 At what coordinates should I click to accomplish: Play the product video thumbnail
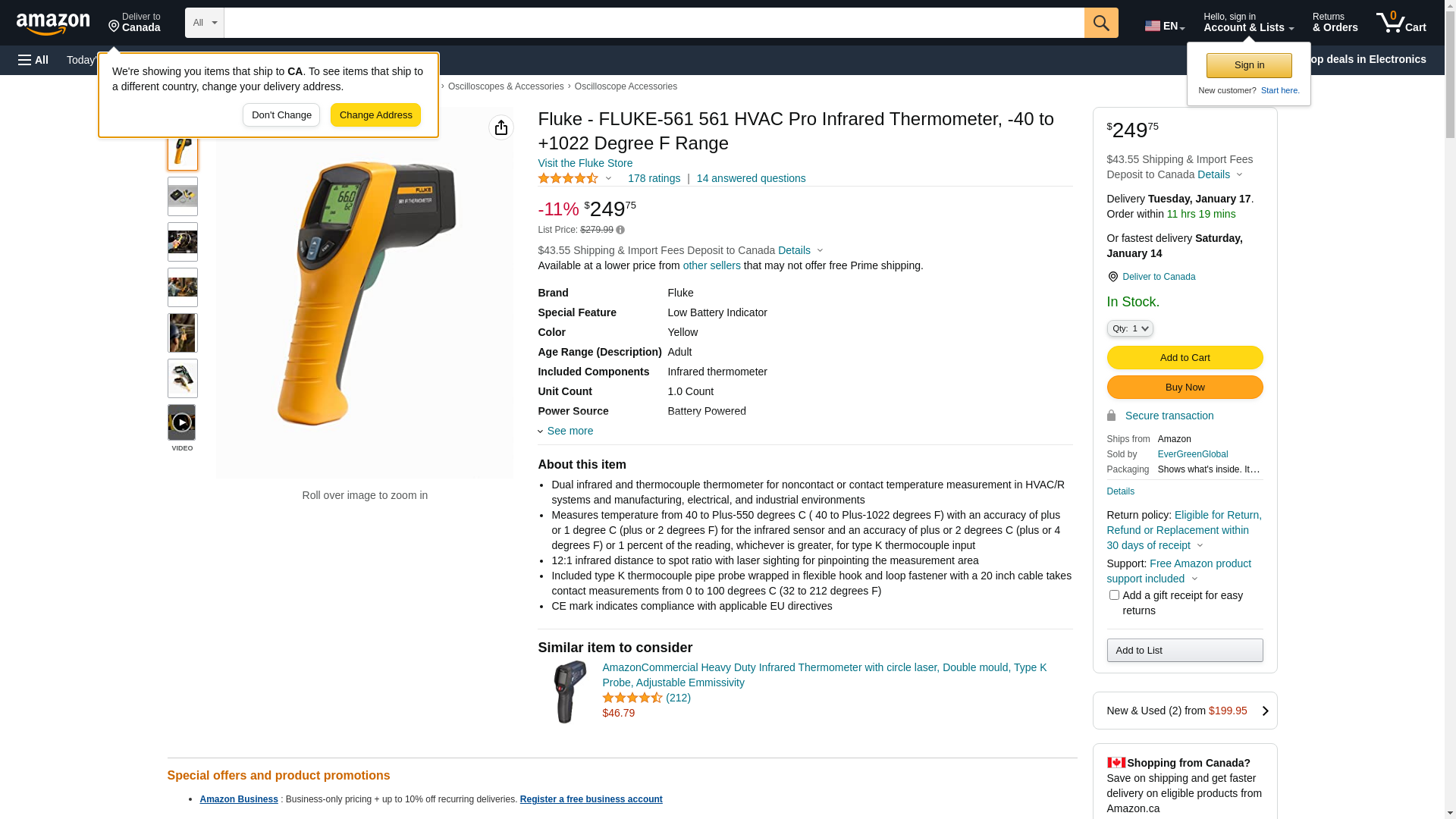(182, 422)
